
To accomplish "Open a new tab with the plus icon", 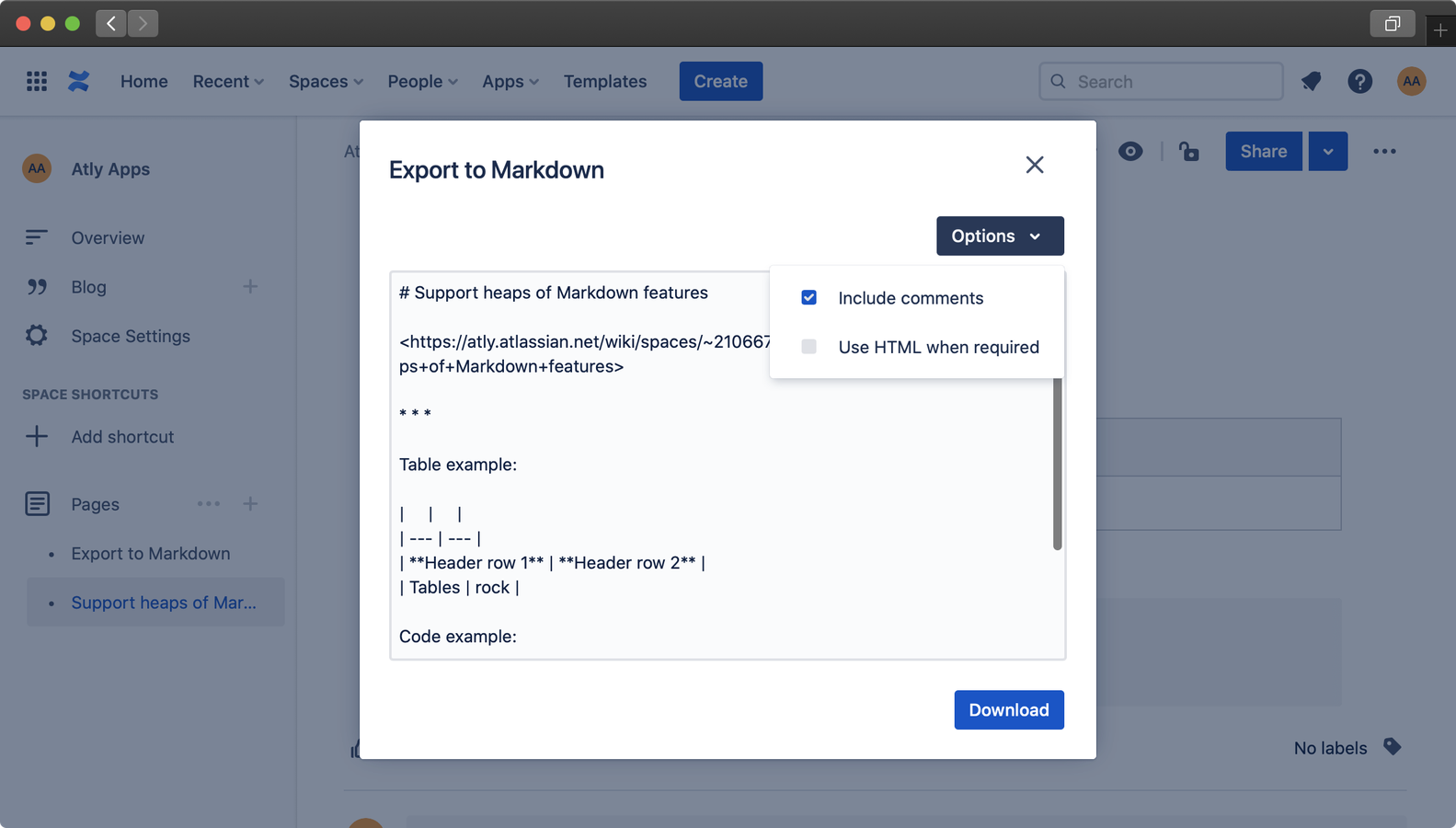I will (1440, 30).
